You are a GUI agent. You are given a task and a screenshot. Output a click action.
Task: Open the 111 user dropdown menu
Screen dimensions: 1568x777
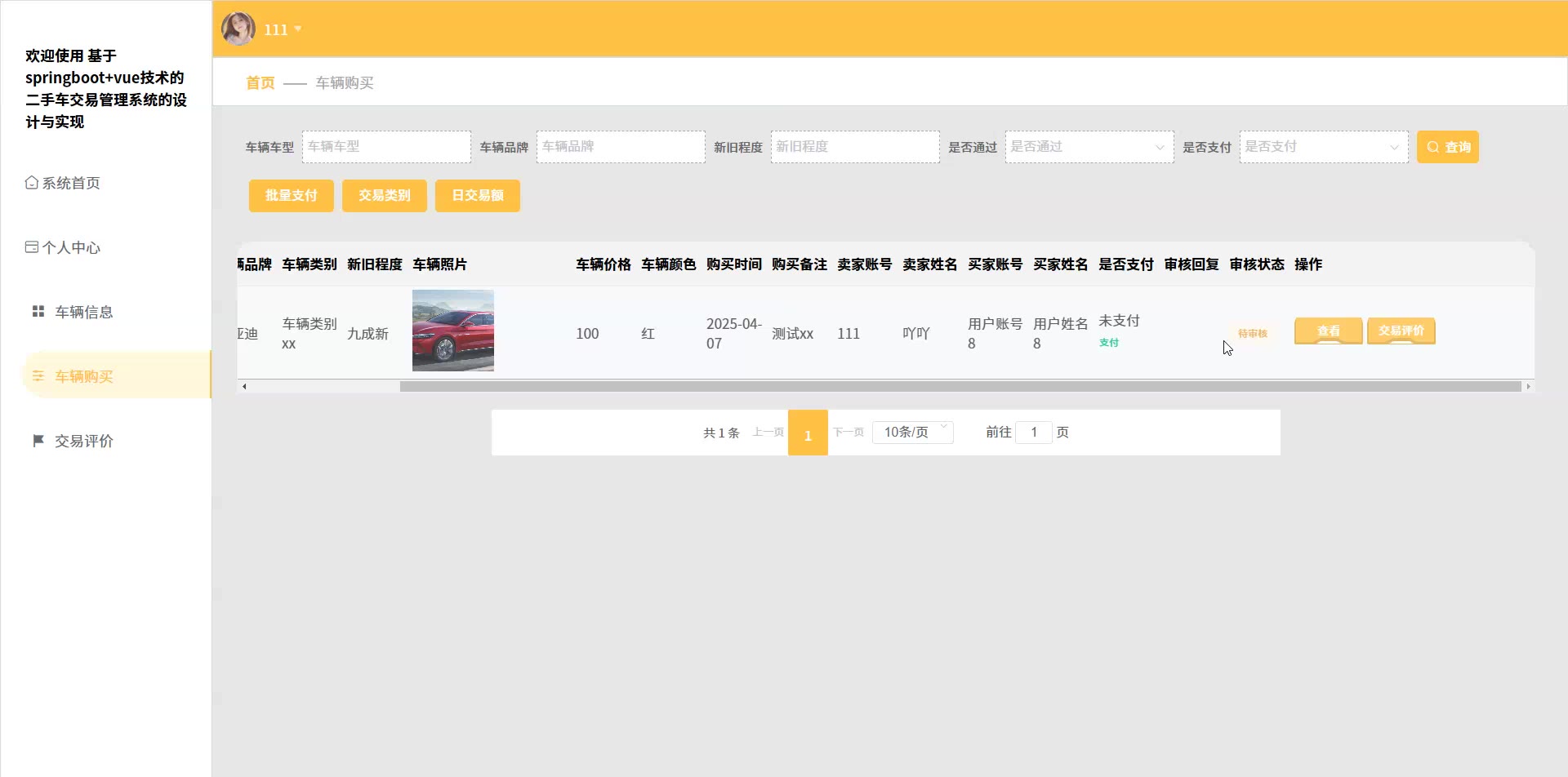[283, 29]
